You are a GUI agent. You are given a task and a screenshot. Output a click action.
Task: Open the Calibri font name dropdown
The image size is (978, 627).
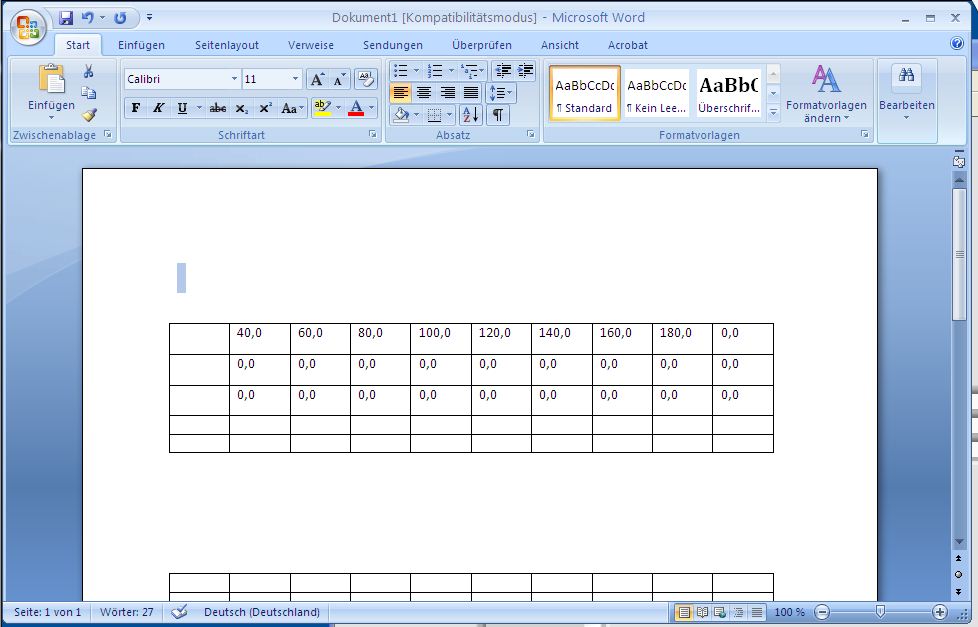(235, 79)
